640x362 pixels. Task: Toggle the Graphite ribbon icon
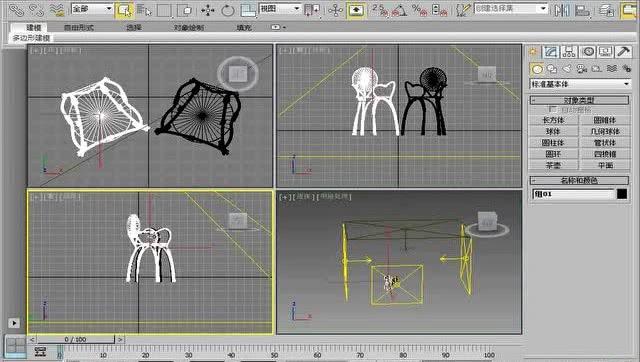[629, 10]
